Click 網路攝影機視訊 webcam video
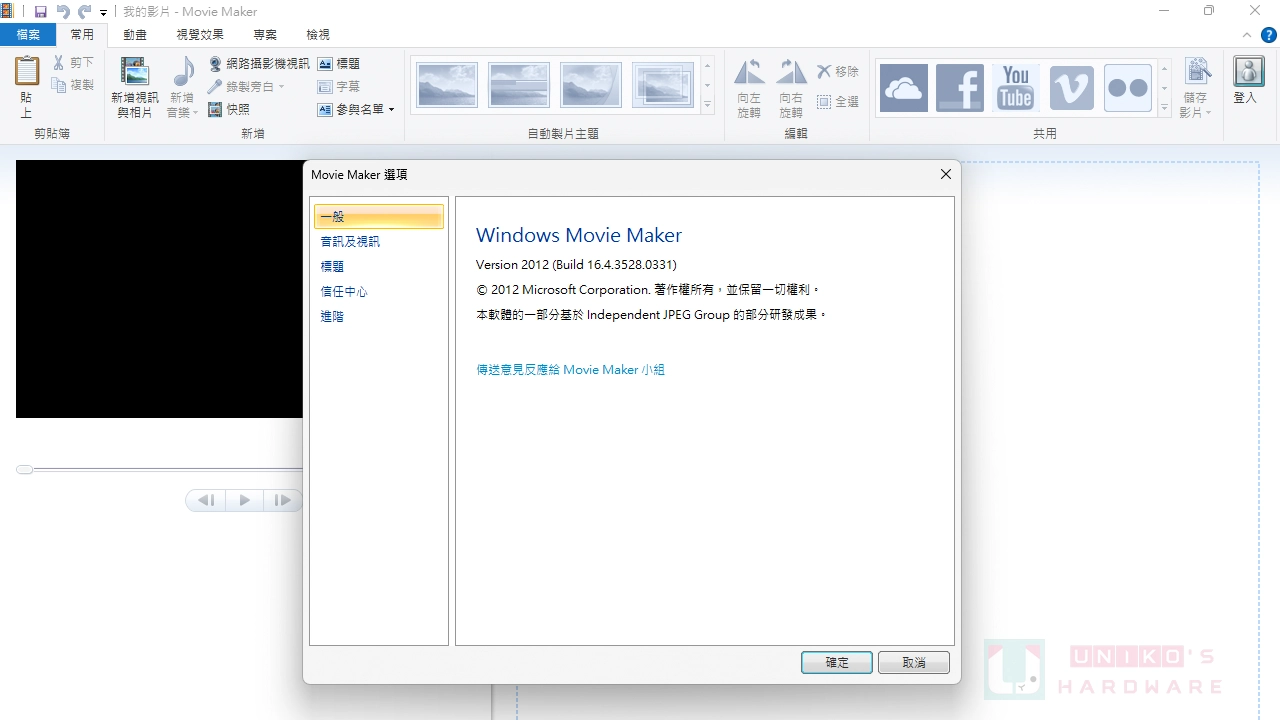The width and height of the screenshot is (1280, 720). pos(260,63)
